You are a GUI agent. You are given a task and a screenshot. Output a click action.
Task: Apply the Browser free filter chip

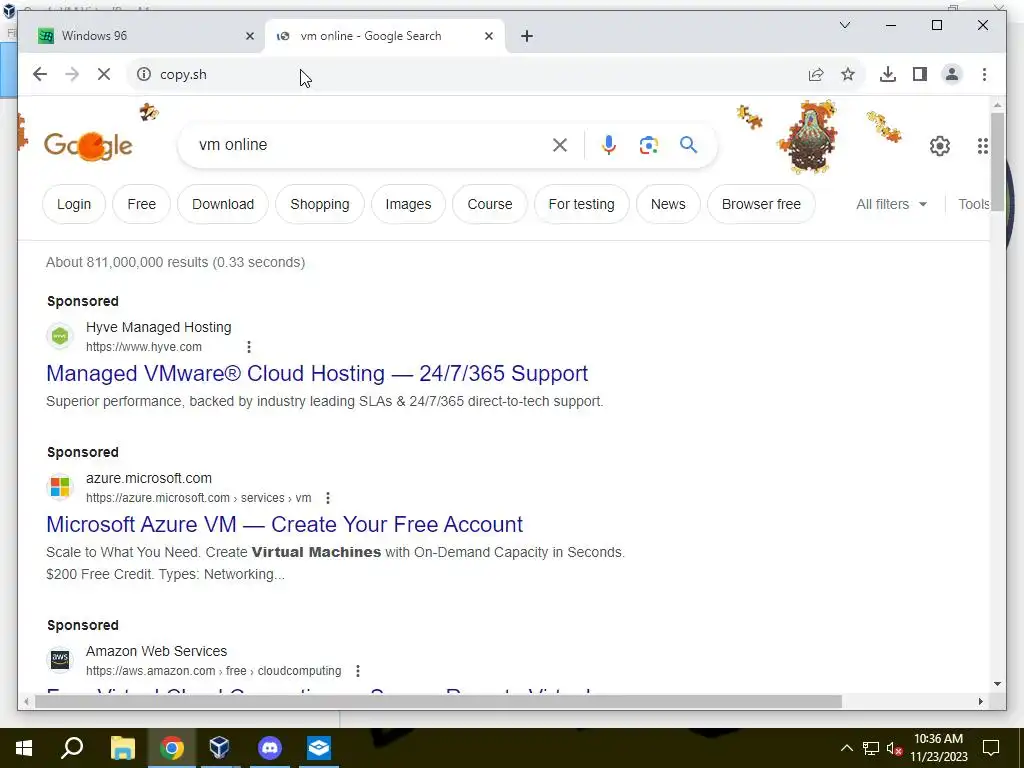761,204
